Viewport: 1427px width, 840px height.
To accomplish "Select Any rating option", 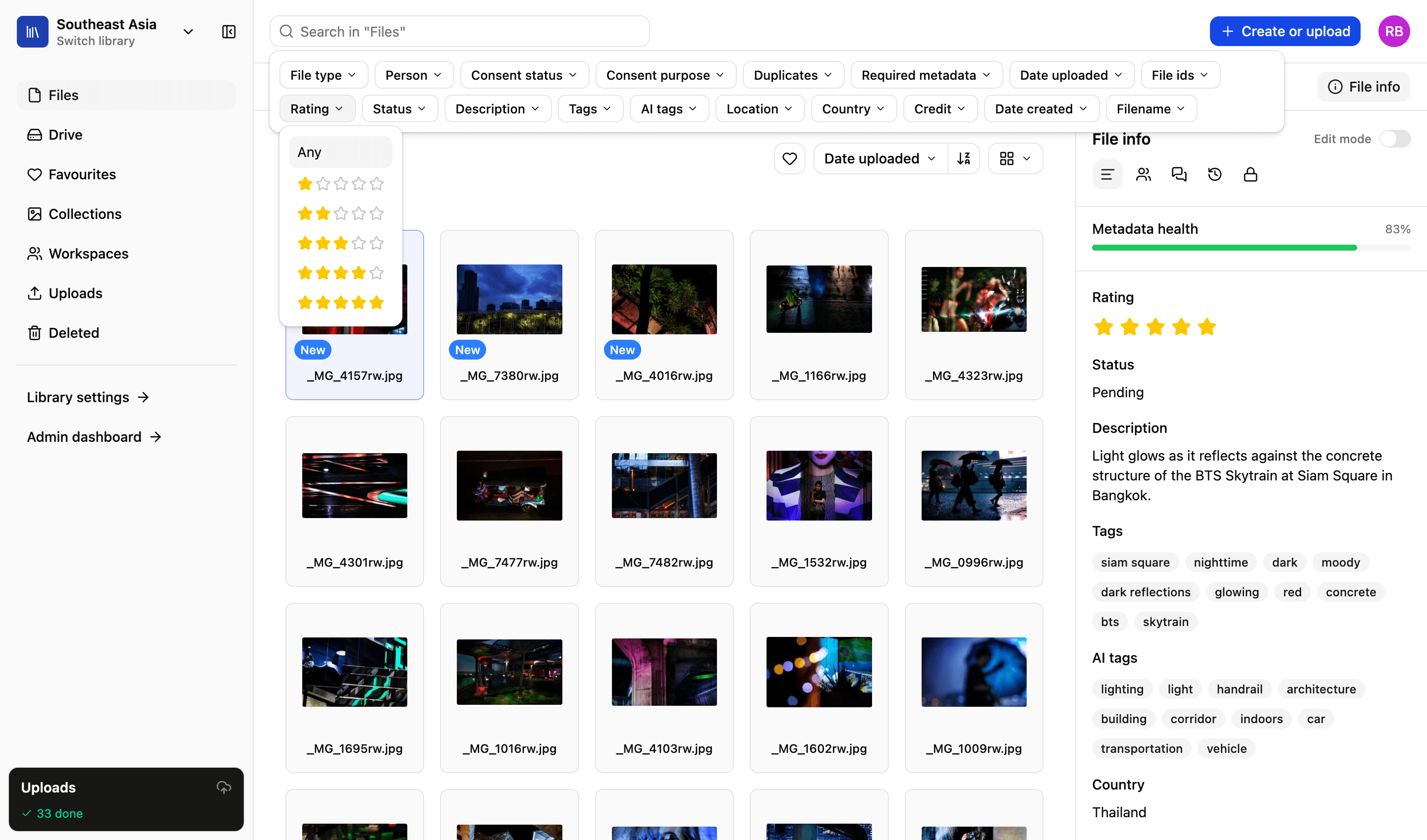I will click(x=340, y=152).
